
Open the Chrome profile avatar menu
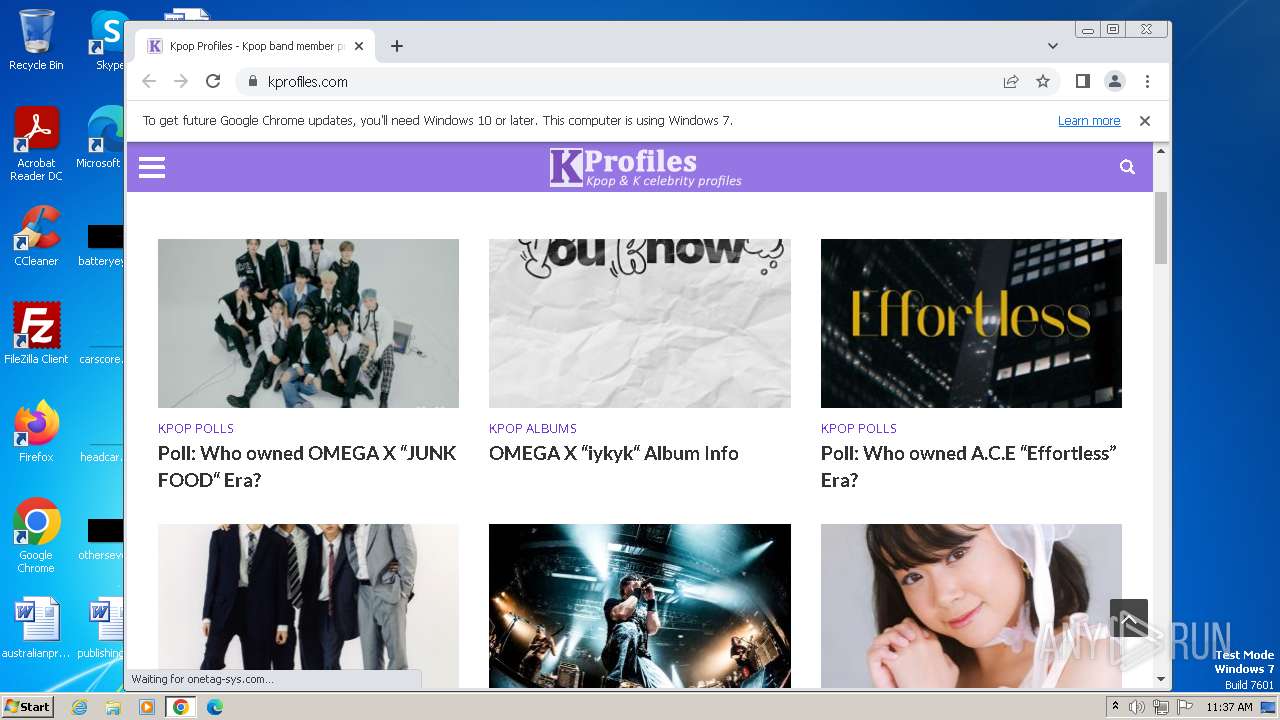(1115, 81)
